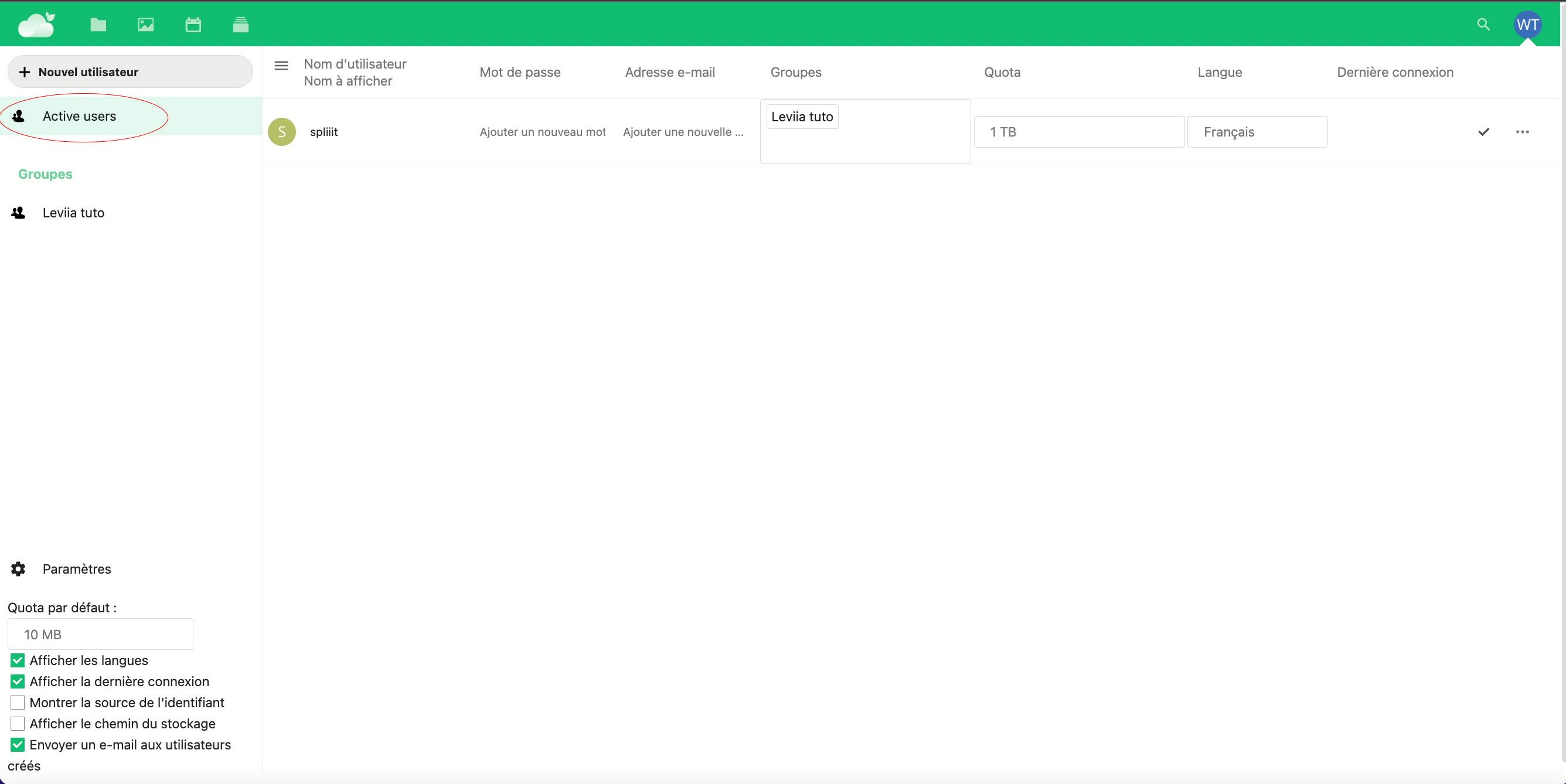Toggle 'Afficher les langues' checkbox
The width and height of the screenshot is (1566, 784).
(x=17, y=660)
